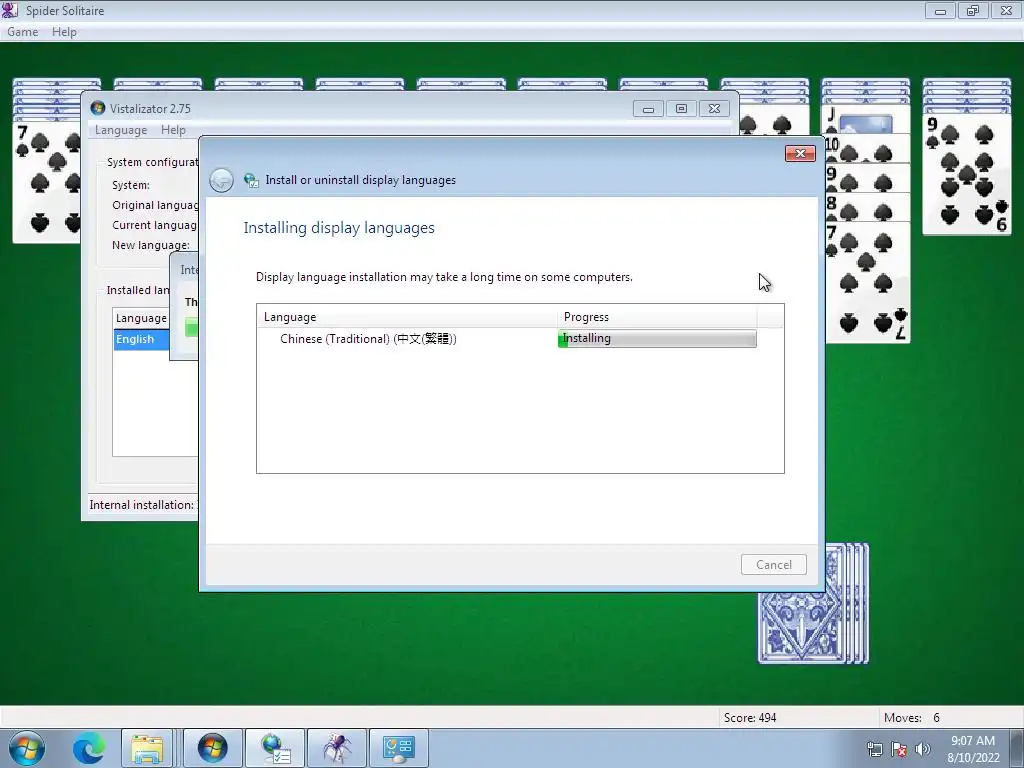1024x768 pixels.
Task: Restore down the Spider Solitaire window
Action: (x=973, y=10)
